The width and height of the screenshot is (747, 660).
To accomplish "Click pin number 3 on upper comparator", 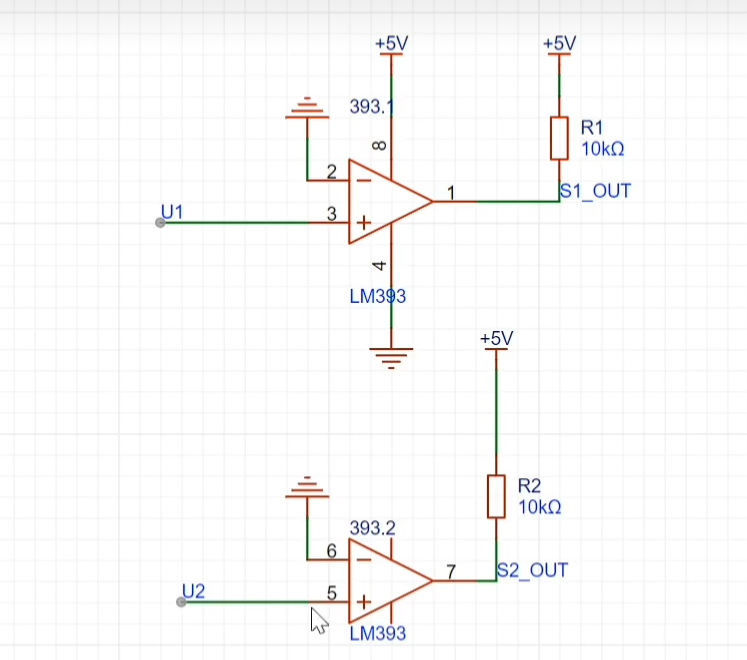I will pos(332,214).
